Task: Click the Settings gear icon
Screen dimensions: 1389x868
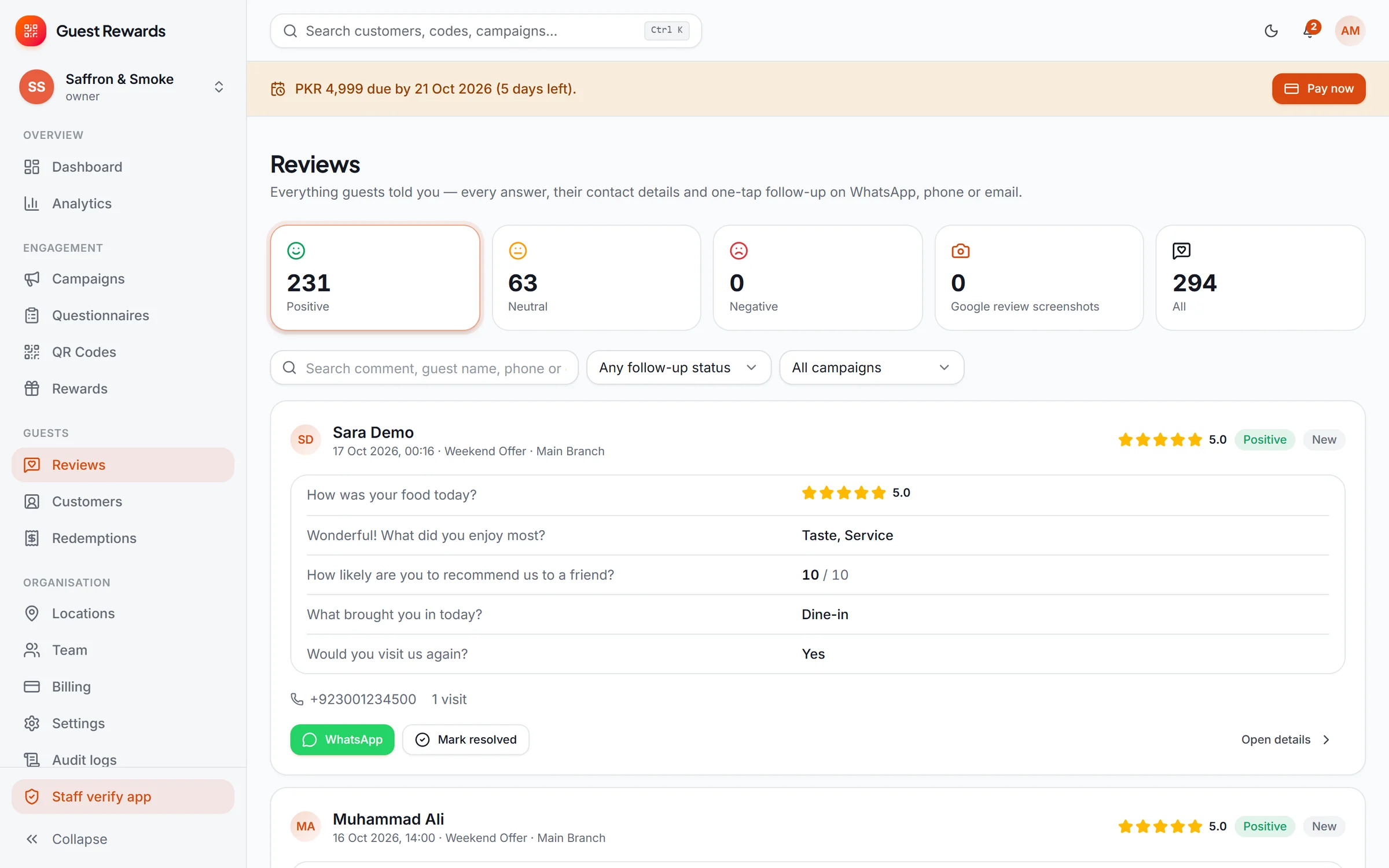Action: point(32,723)
